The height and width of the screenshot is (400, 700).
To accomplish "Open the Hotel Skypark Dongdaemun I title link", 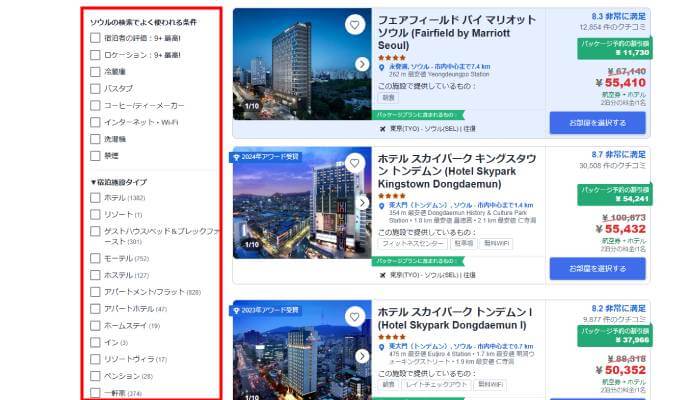I will (x=455, y=318).
